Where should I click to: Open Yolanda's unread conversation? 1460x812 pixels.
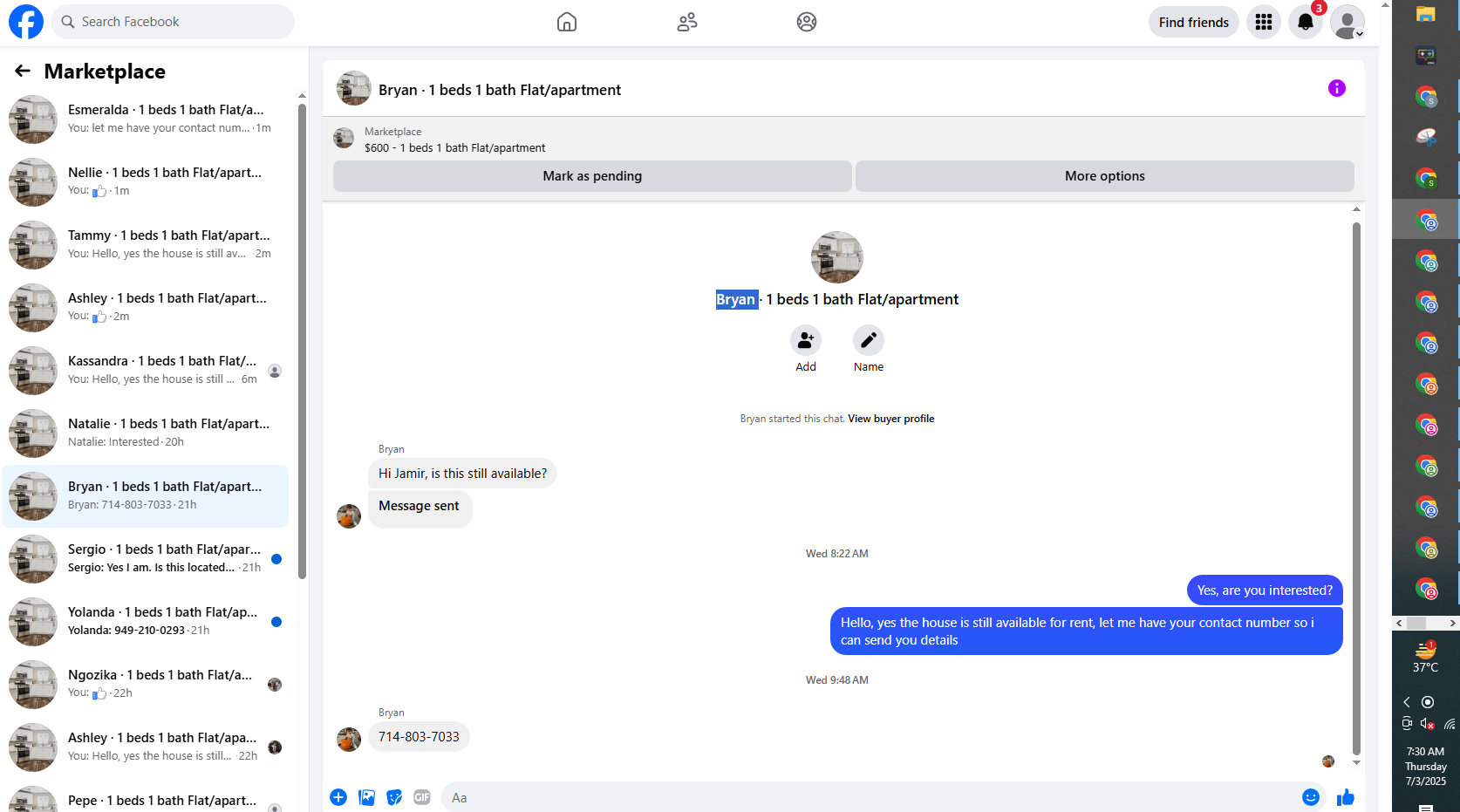pos(146,622)
